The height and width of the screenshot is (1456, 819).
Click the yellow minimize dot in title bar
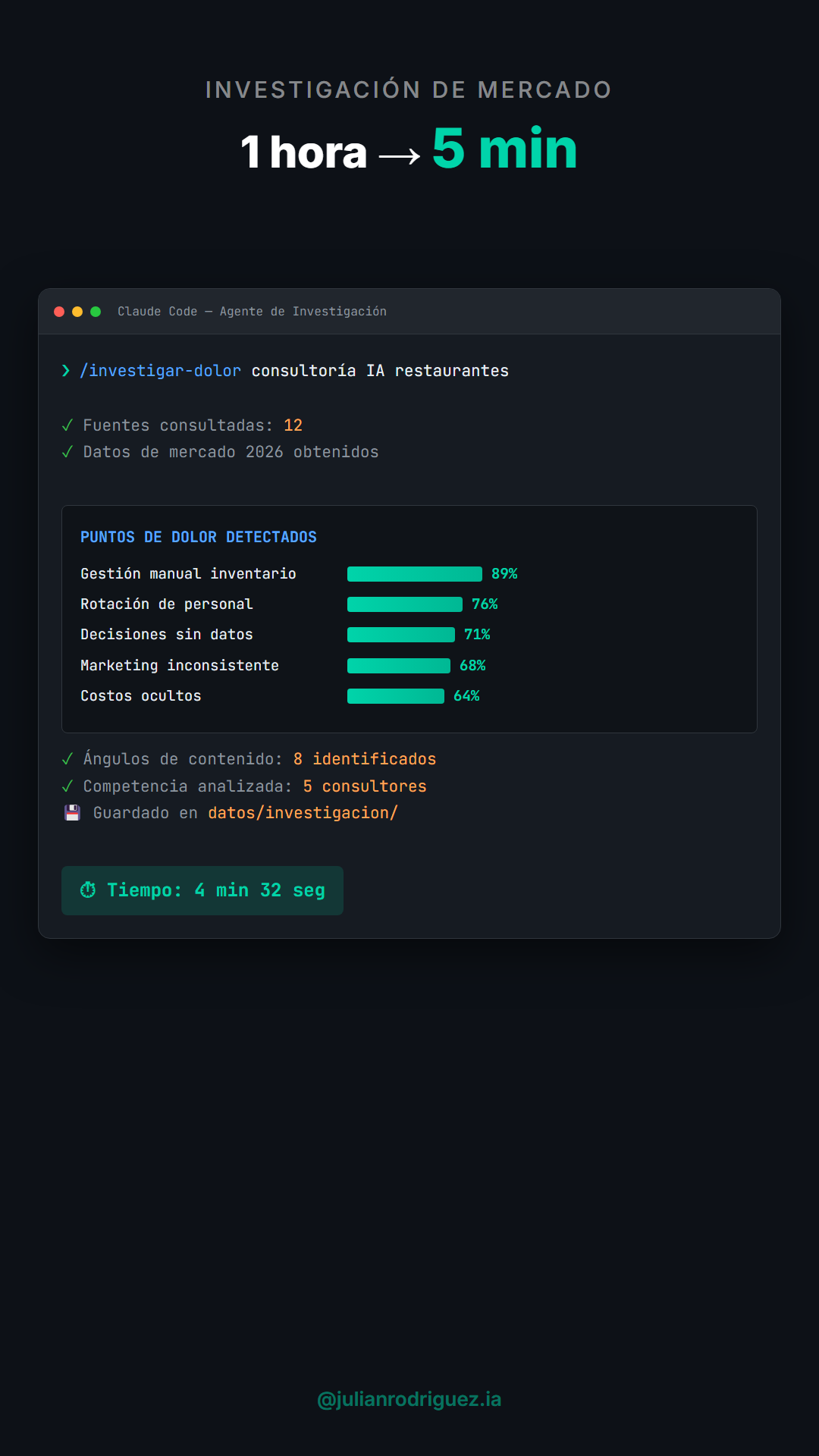click(x=77, y=312)
